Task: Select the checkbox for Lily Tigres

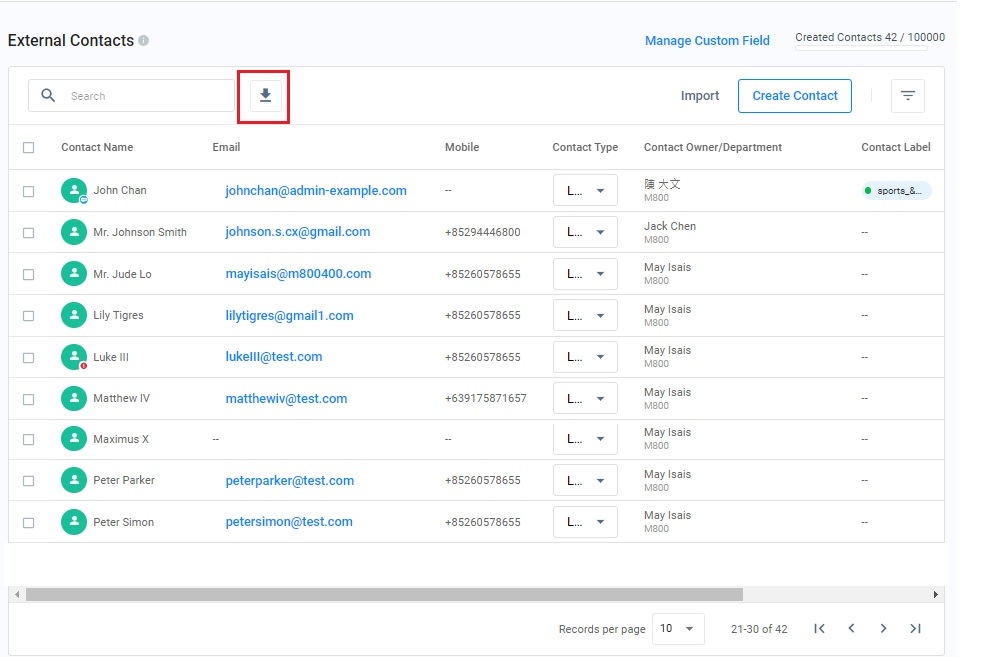Action: [x=28, y=316]
